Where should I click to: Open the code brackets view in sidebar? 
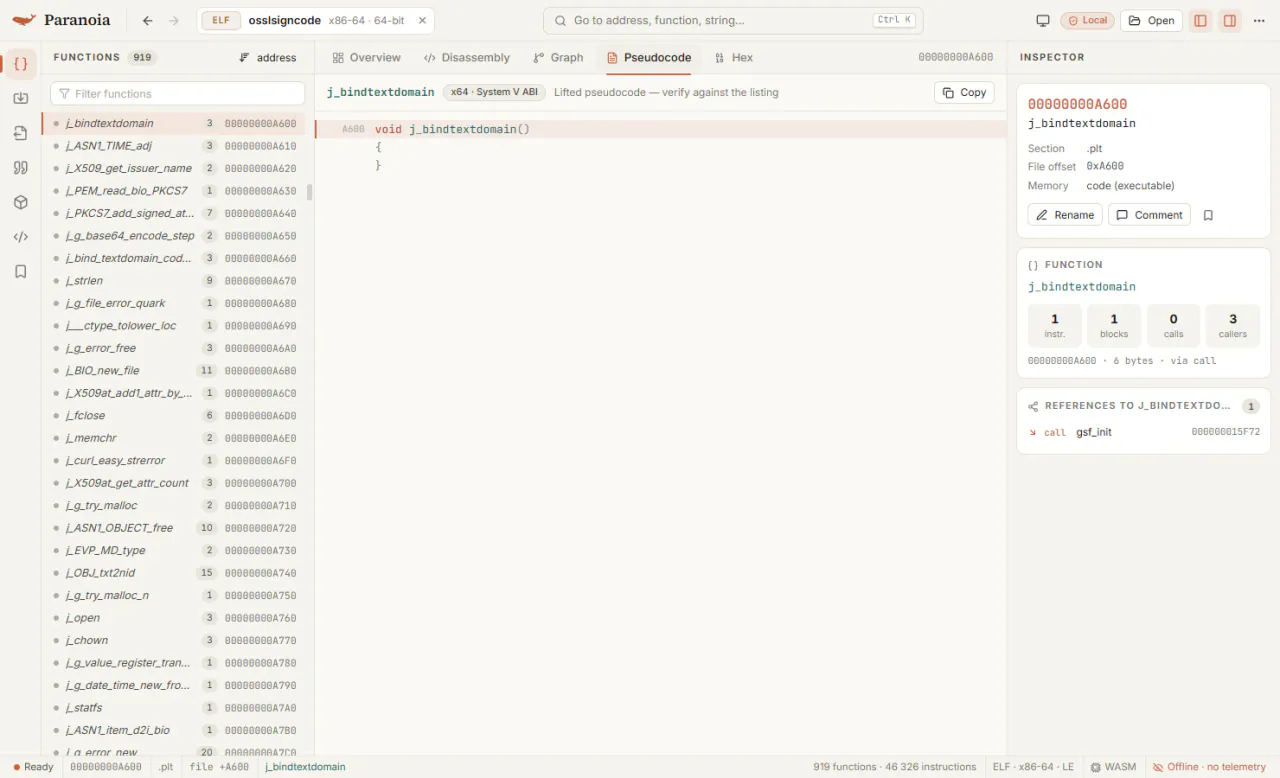(x=20, y=237)
